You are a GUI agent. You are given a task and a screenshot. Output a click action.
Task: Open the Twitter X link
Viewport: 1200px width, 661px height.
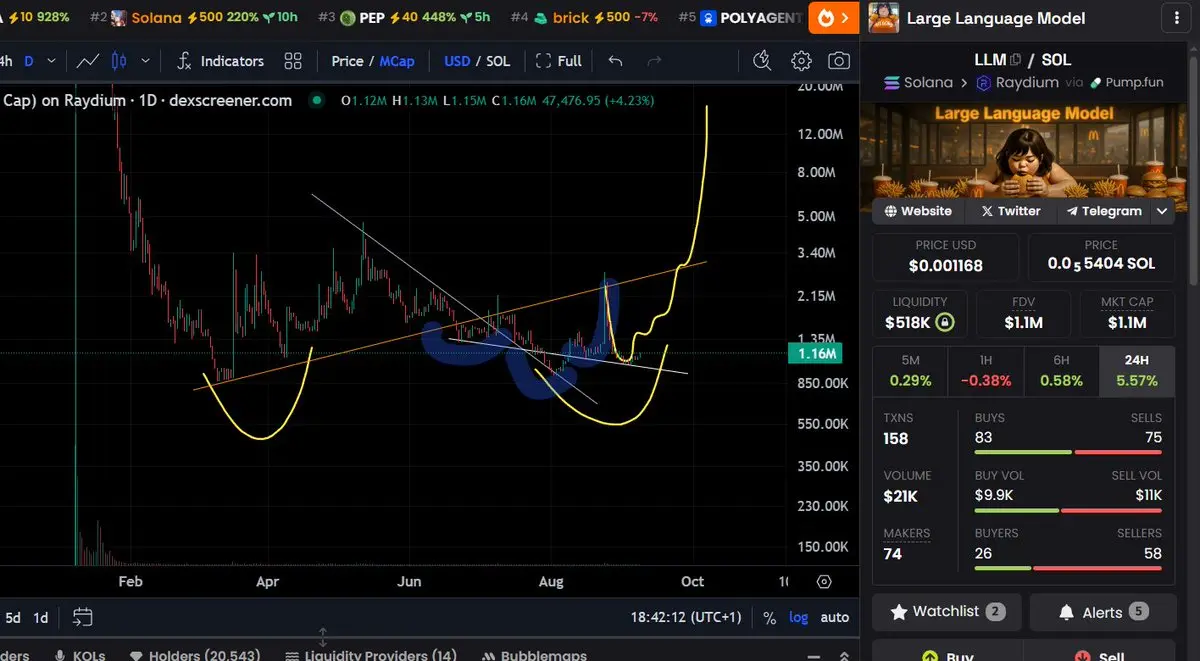coord(1011,211)
